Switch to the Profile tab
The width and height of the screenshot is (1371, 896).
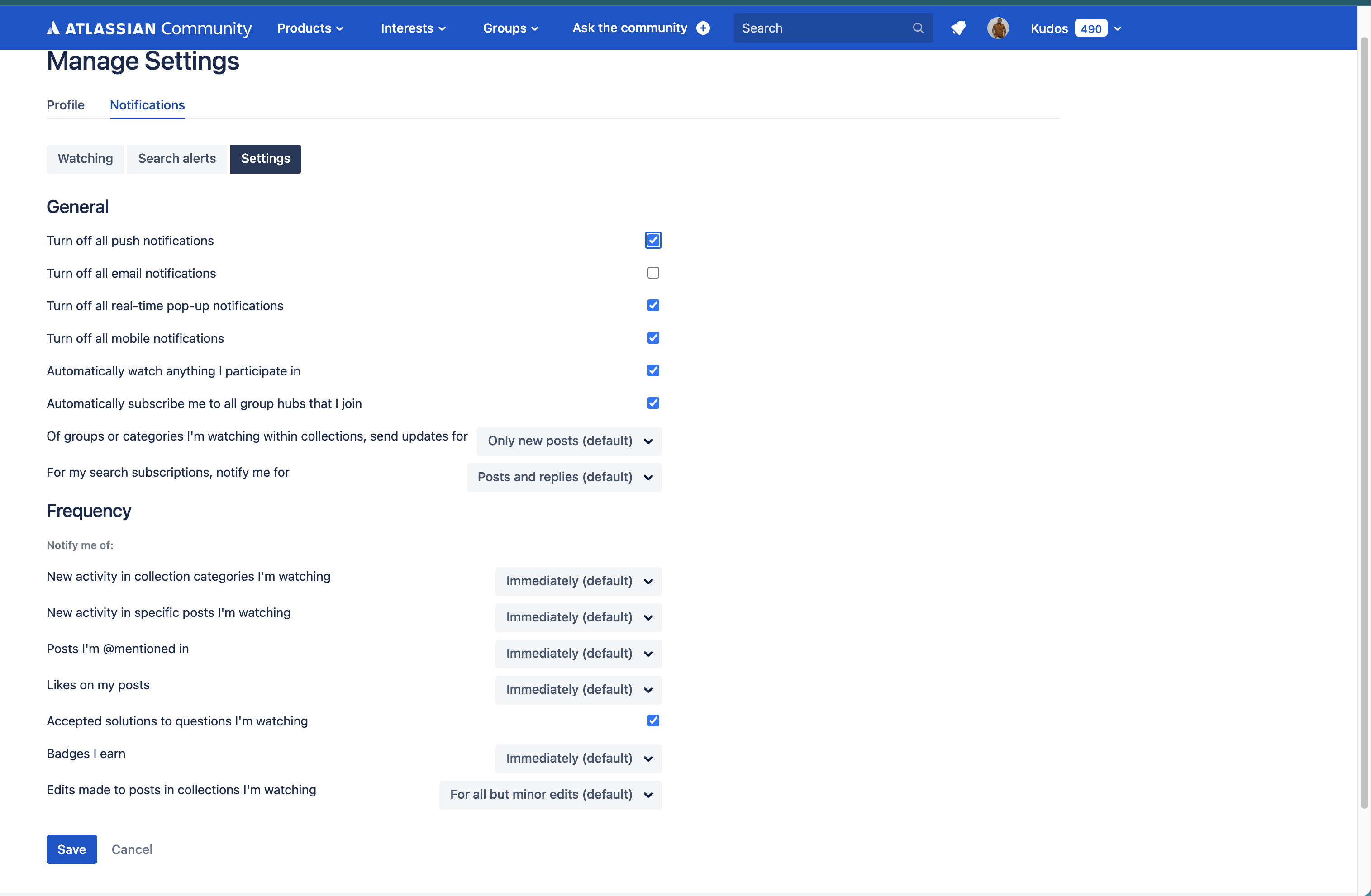point(65,105)
